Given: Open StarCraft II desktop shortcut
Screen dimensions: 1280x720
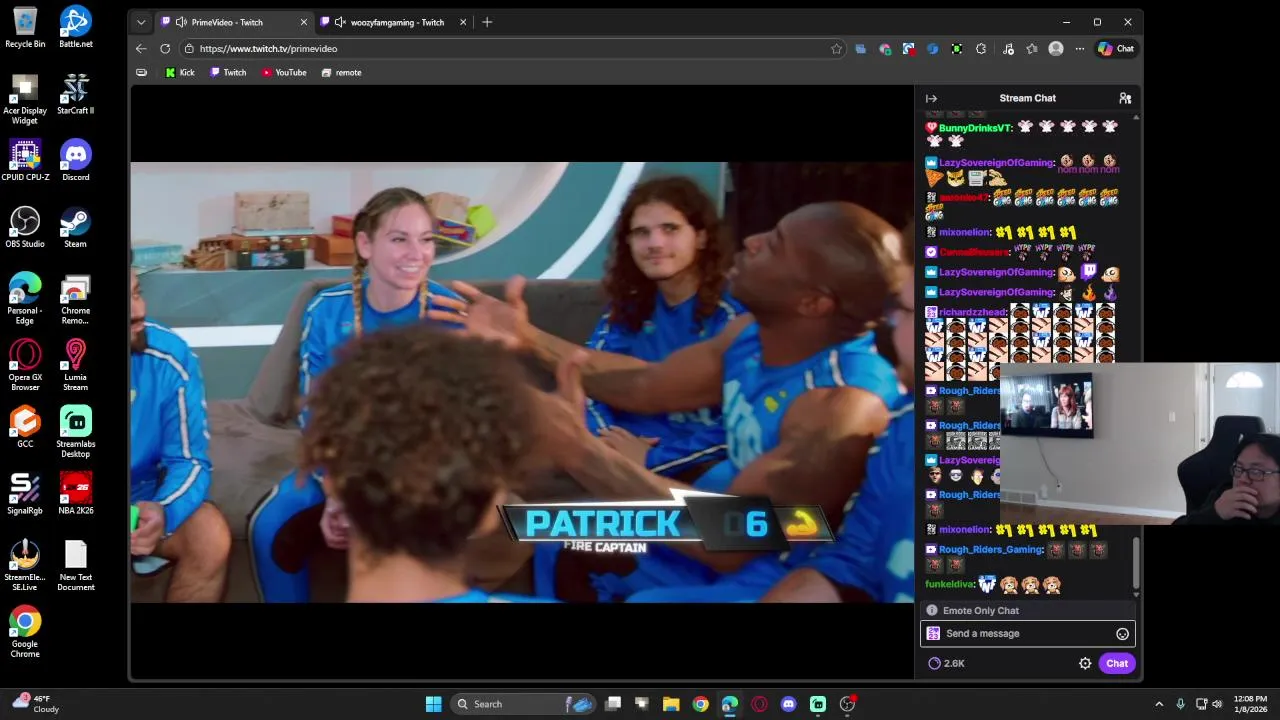Looking at the screenshot, I should coord(76,94).
